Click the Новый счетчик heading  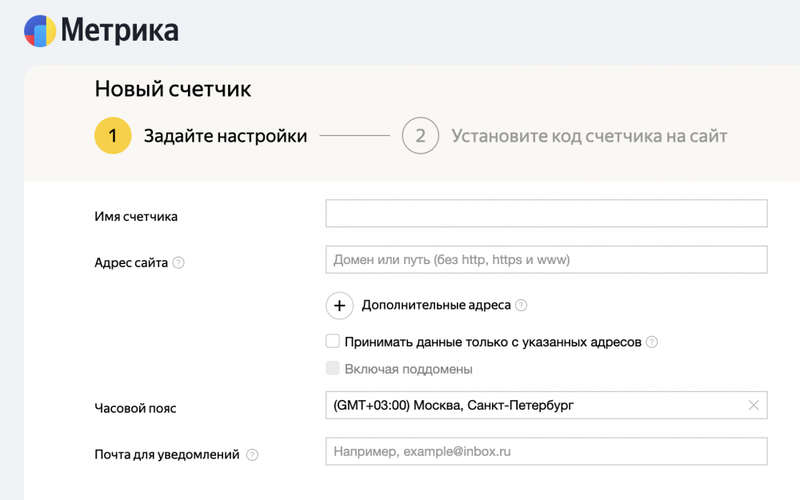(173, 89)
